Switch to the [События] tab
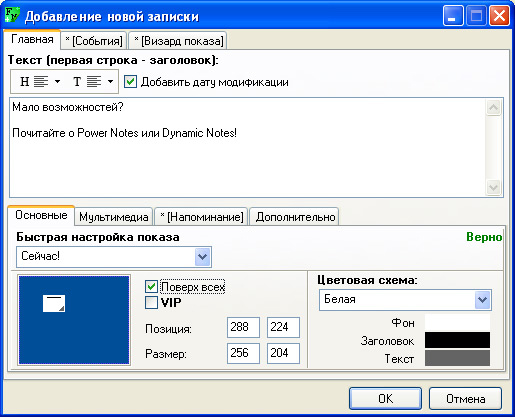 94,41
